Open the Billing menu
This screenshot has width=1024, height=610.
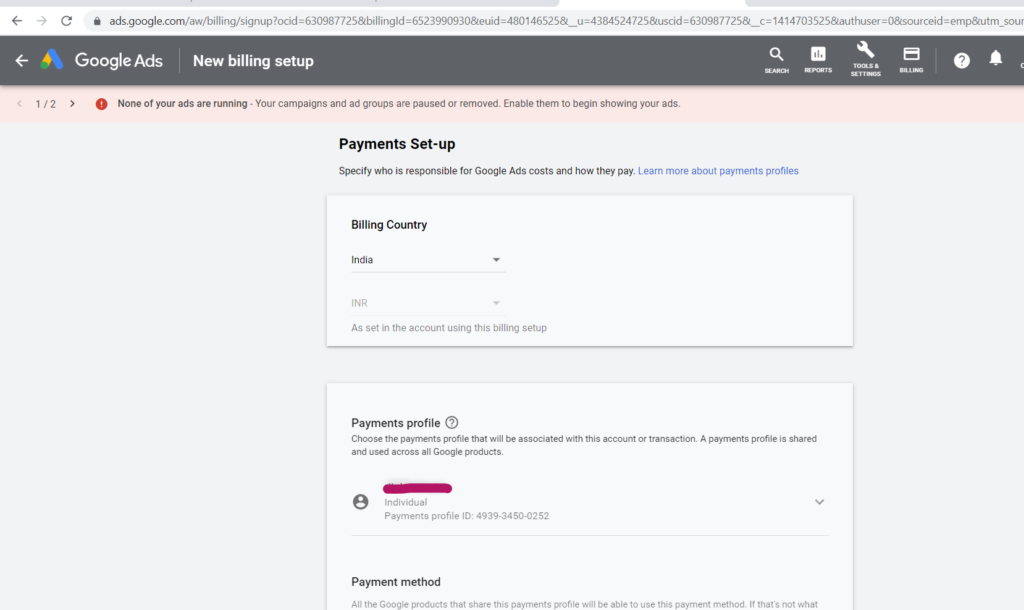[911, 60]
